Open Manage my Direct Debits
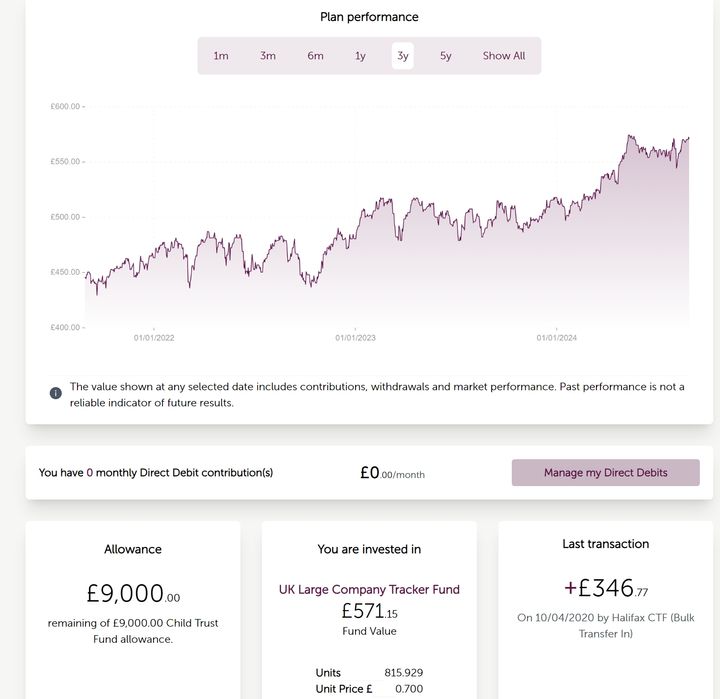Viewport: 720px width, 699px height. click(605, 473)
